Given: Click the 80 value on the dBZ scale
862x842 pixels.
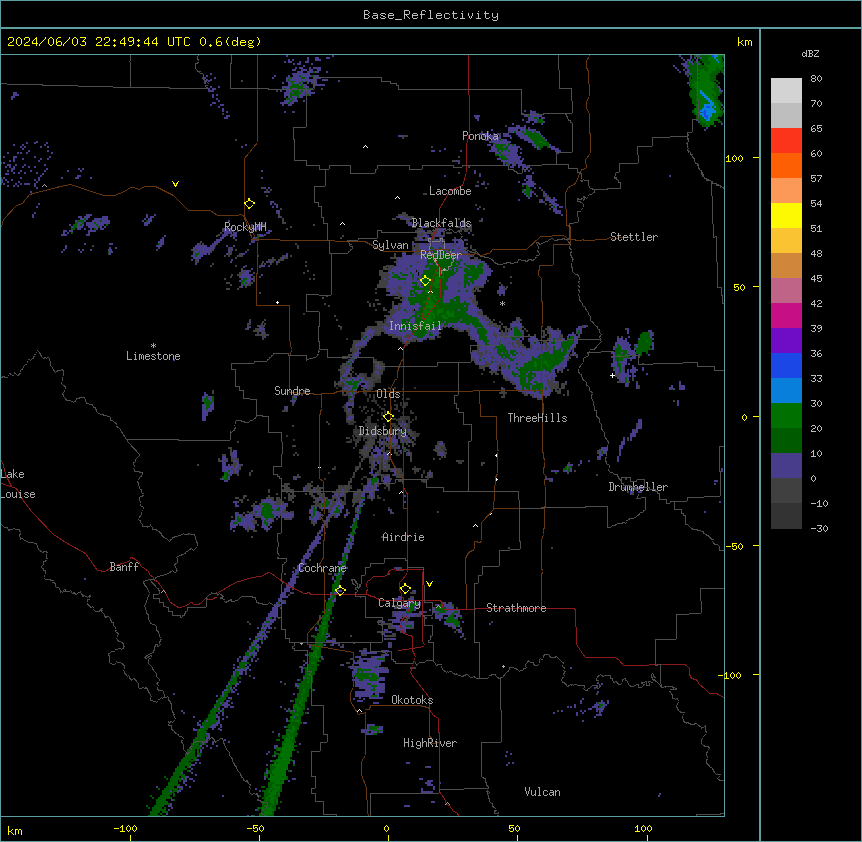Looking at the screenshot, I should tap(816, 79).
